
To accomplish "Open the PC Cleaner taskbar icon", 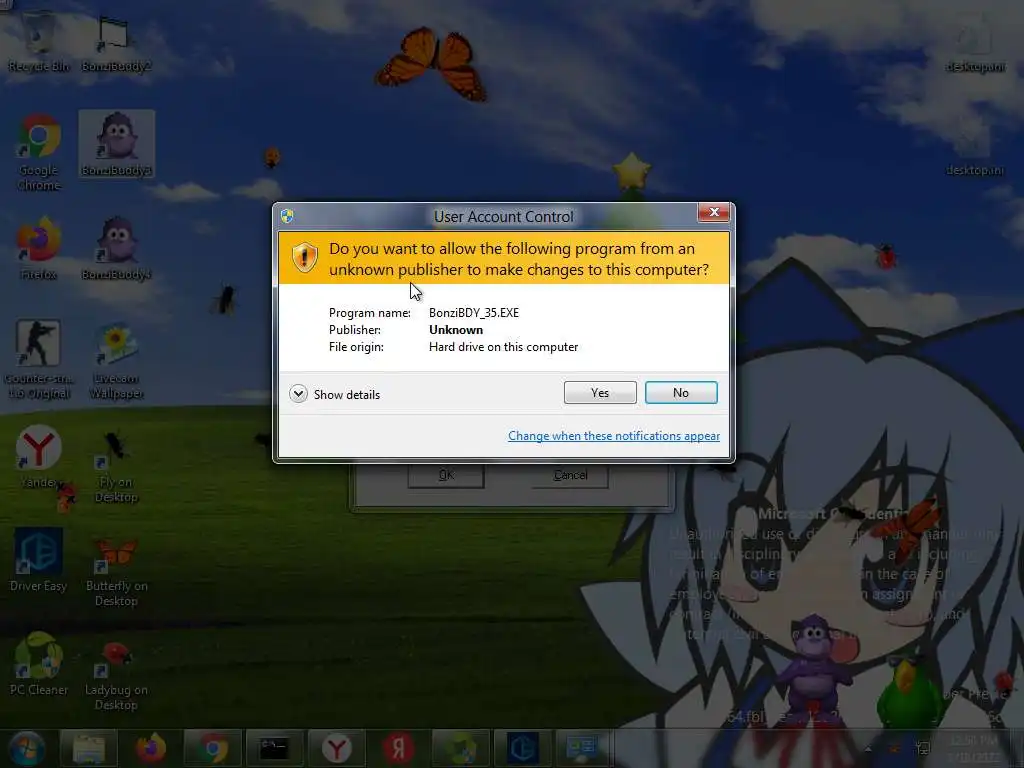I will point(460,748).
